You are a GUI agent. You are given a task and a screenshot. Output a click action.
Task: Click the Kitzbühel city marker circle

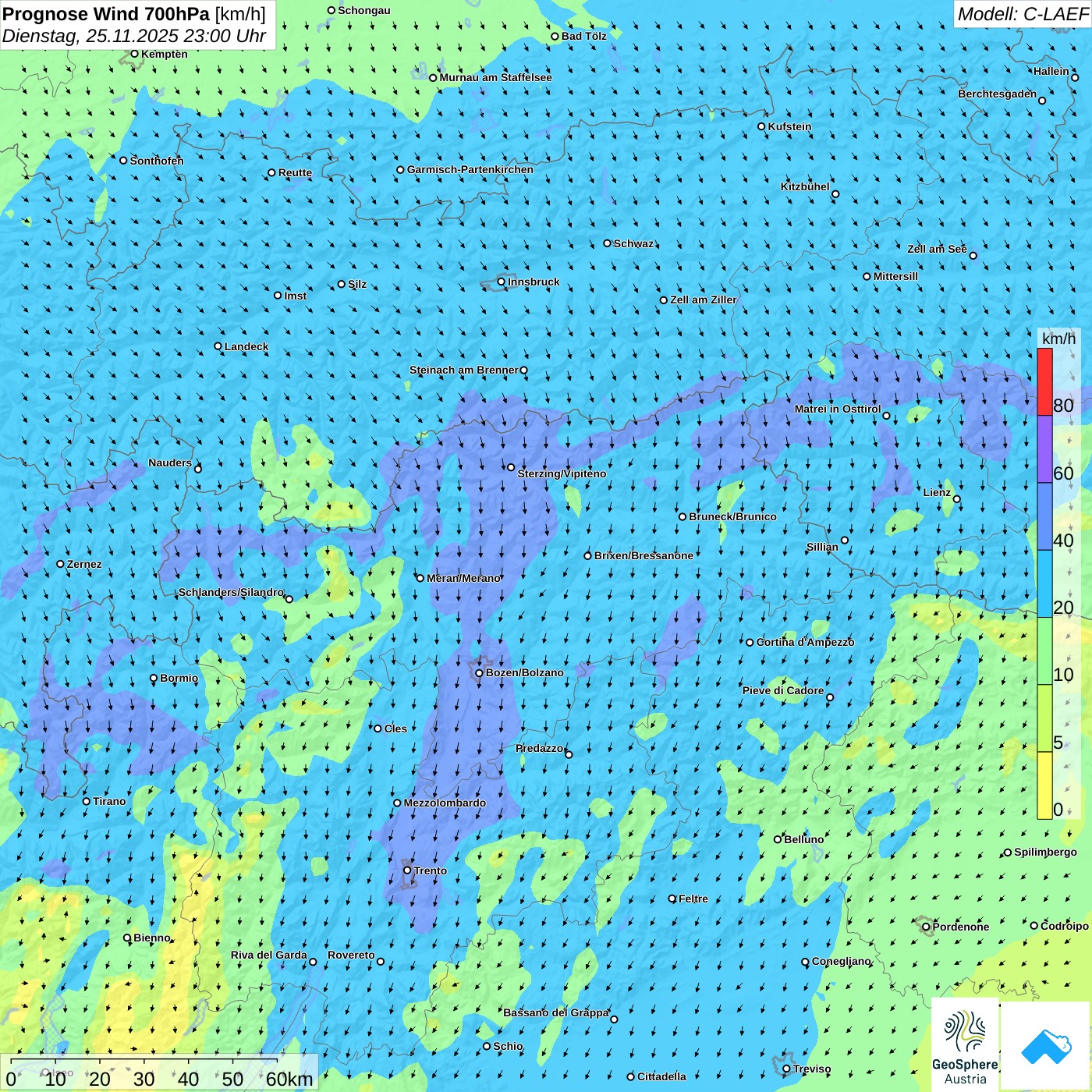(835, 194)
